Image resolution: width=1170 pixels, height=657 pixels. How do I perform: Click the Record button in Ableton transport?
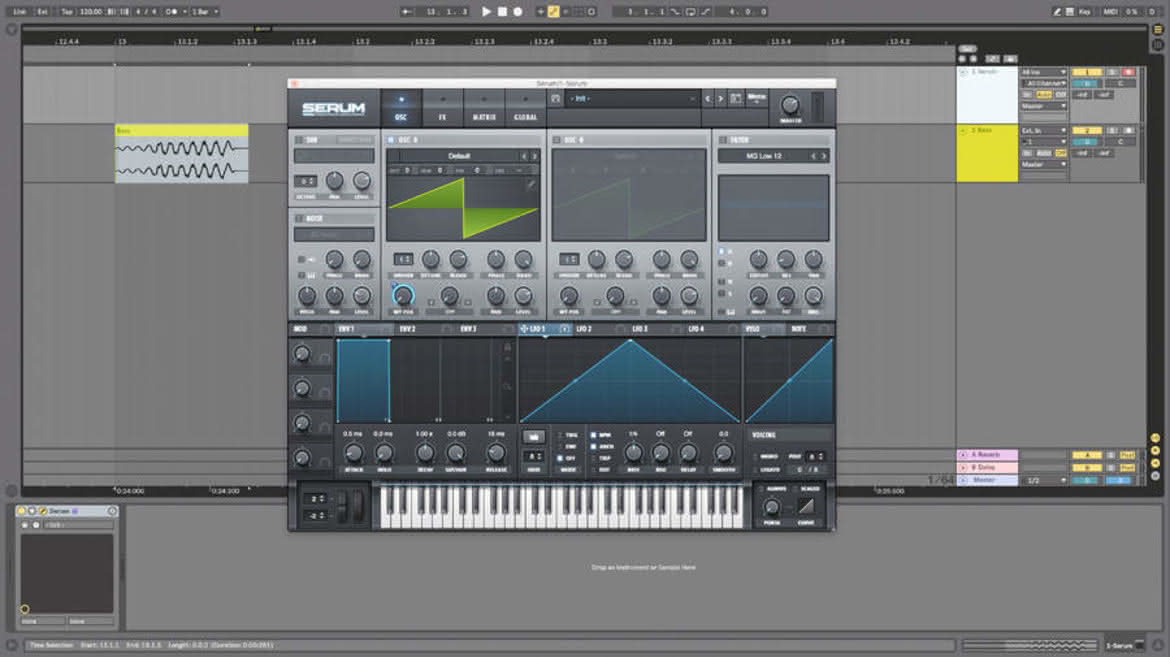(x=517, y=11)
